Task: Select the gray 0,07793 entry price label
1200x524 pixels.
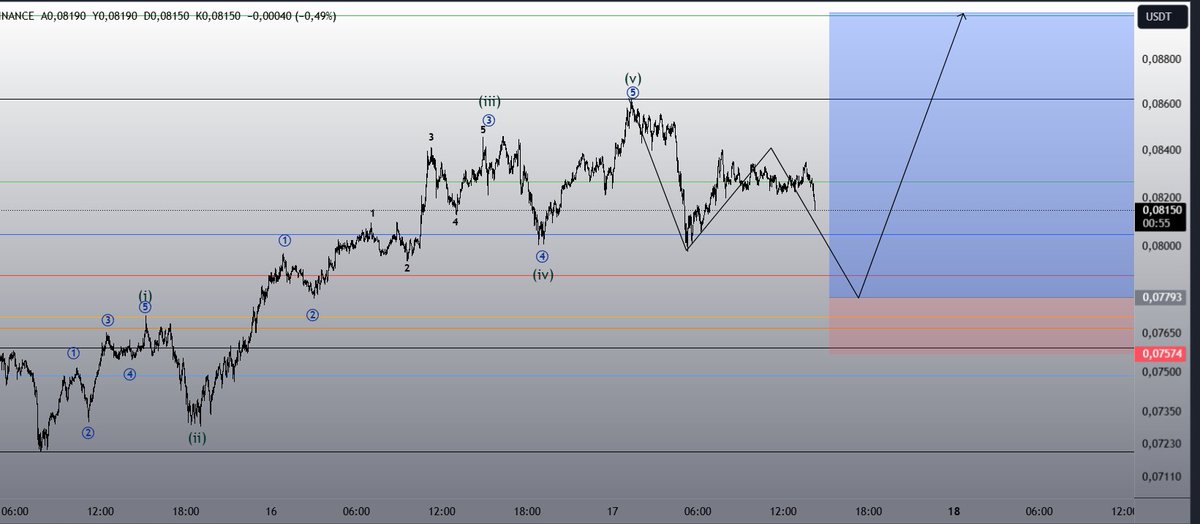Action: coord(1164,297)
